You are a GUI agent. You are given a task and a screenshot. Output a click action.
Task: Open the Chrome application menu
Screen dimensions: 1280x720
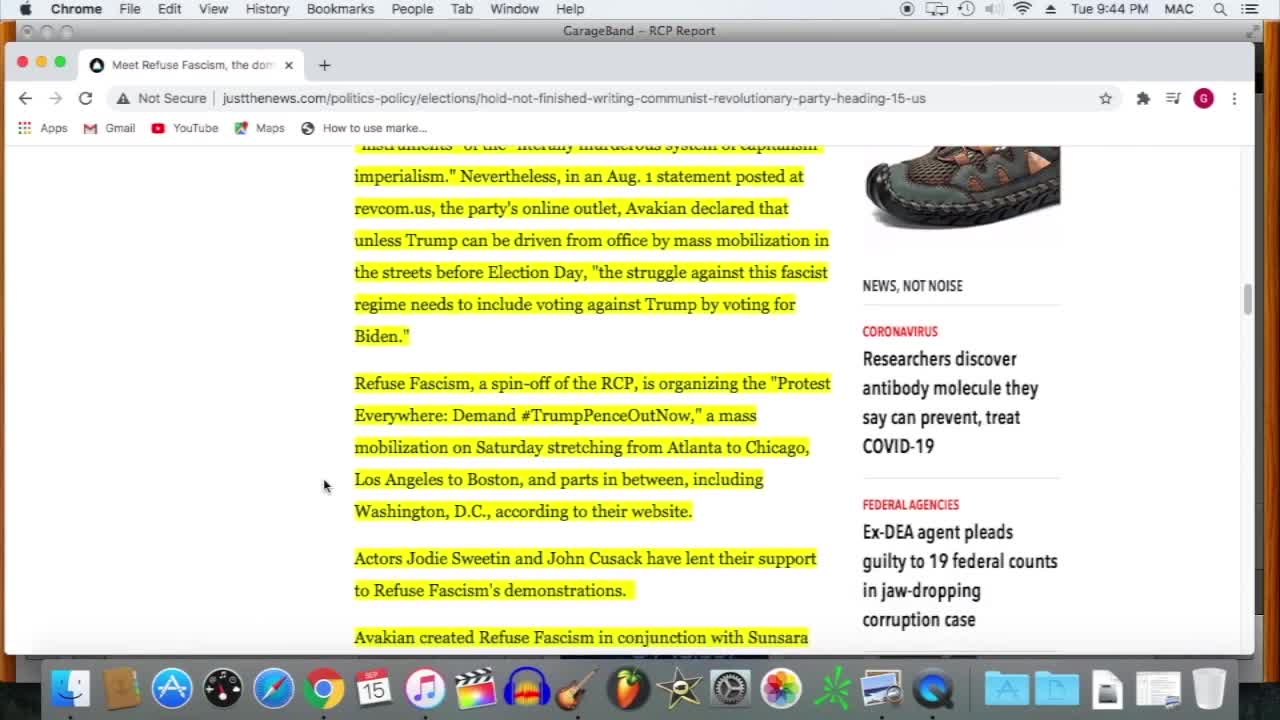(x=76, y=9)
